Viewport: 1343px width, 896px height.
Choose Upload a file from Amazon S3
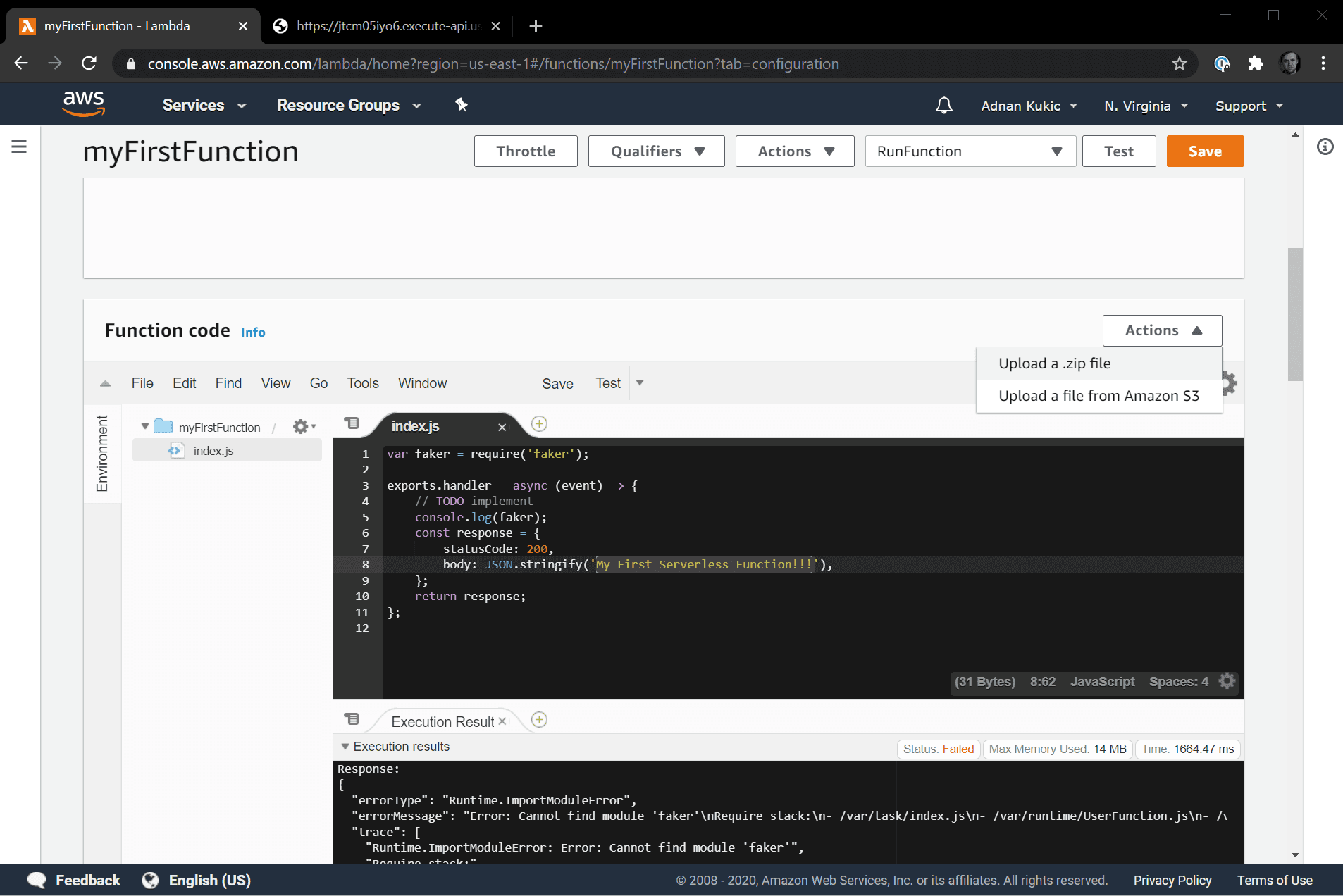point(1098,396)
